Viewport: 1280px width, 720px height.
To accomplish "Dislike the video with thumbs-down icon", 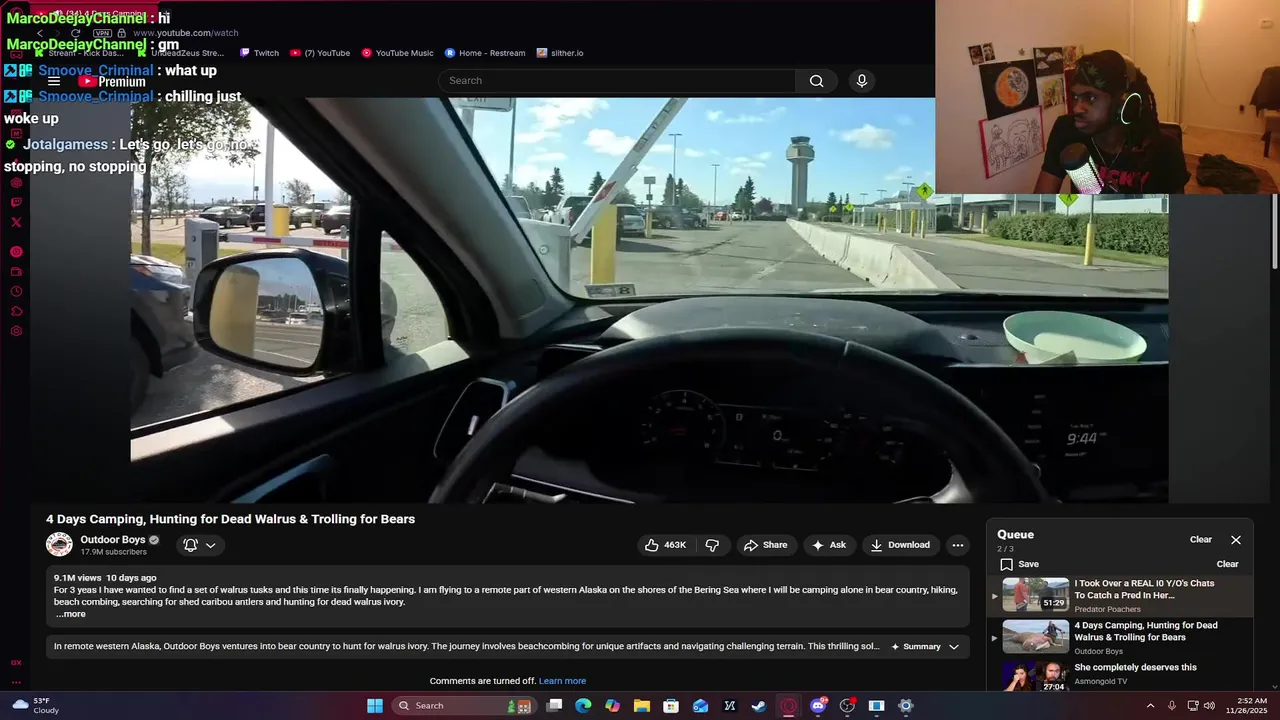I will (x=712, y=545).
